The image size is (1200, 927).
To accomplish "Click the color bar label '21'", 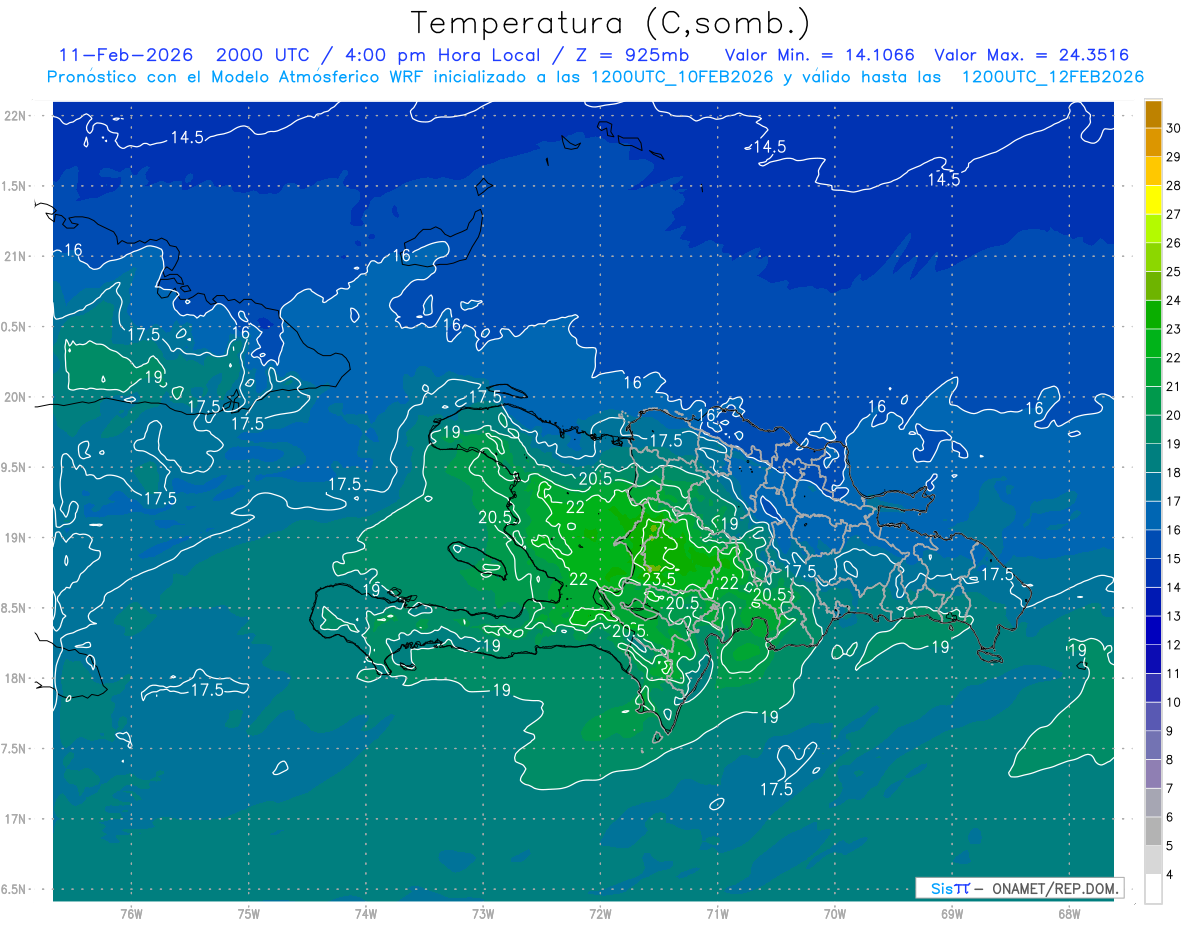I will point(1175,386).
